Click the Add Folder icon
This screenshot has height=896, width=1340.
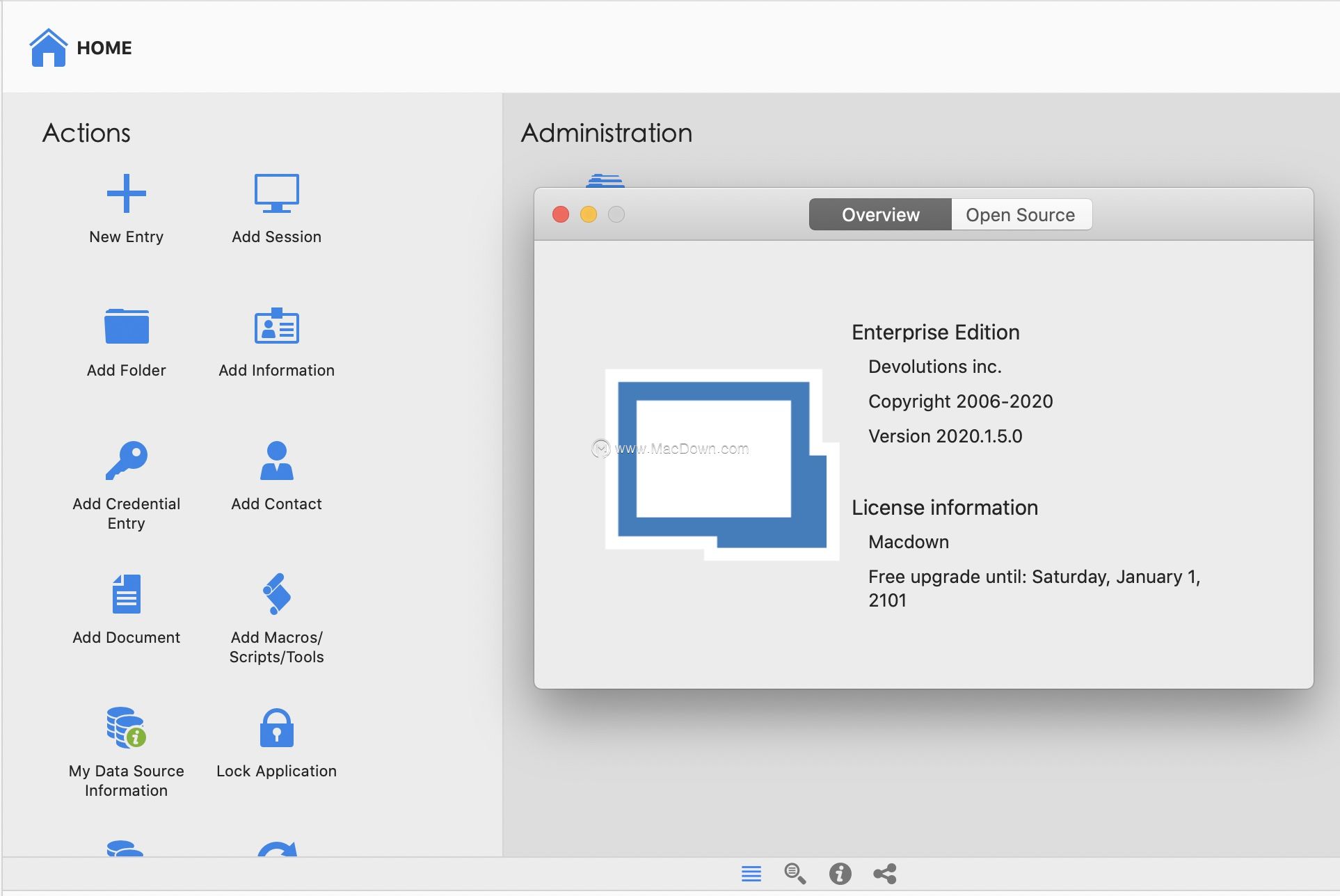pyautogui.click(x=126, y=326)
